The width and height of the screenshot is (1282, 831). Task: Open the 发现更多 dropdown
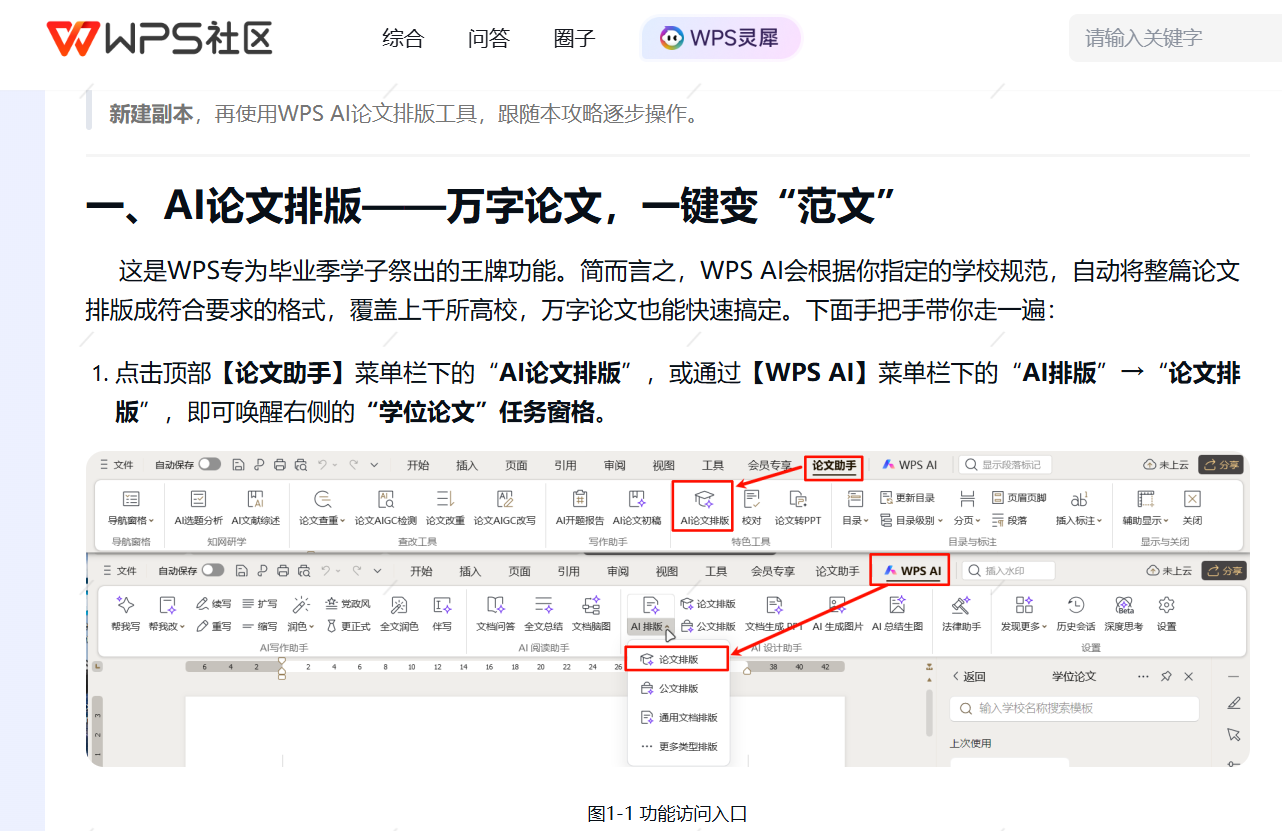(x=1024, y=613)
